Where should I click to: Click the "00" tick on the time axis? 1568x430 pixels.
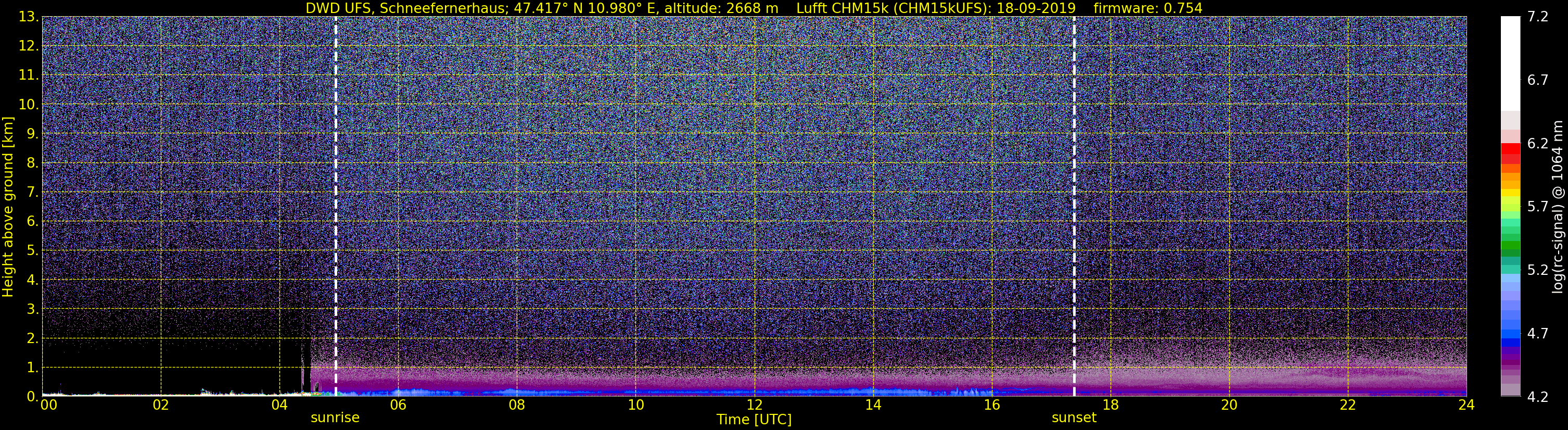48,405
